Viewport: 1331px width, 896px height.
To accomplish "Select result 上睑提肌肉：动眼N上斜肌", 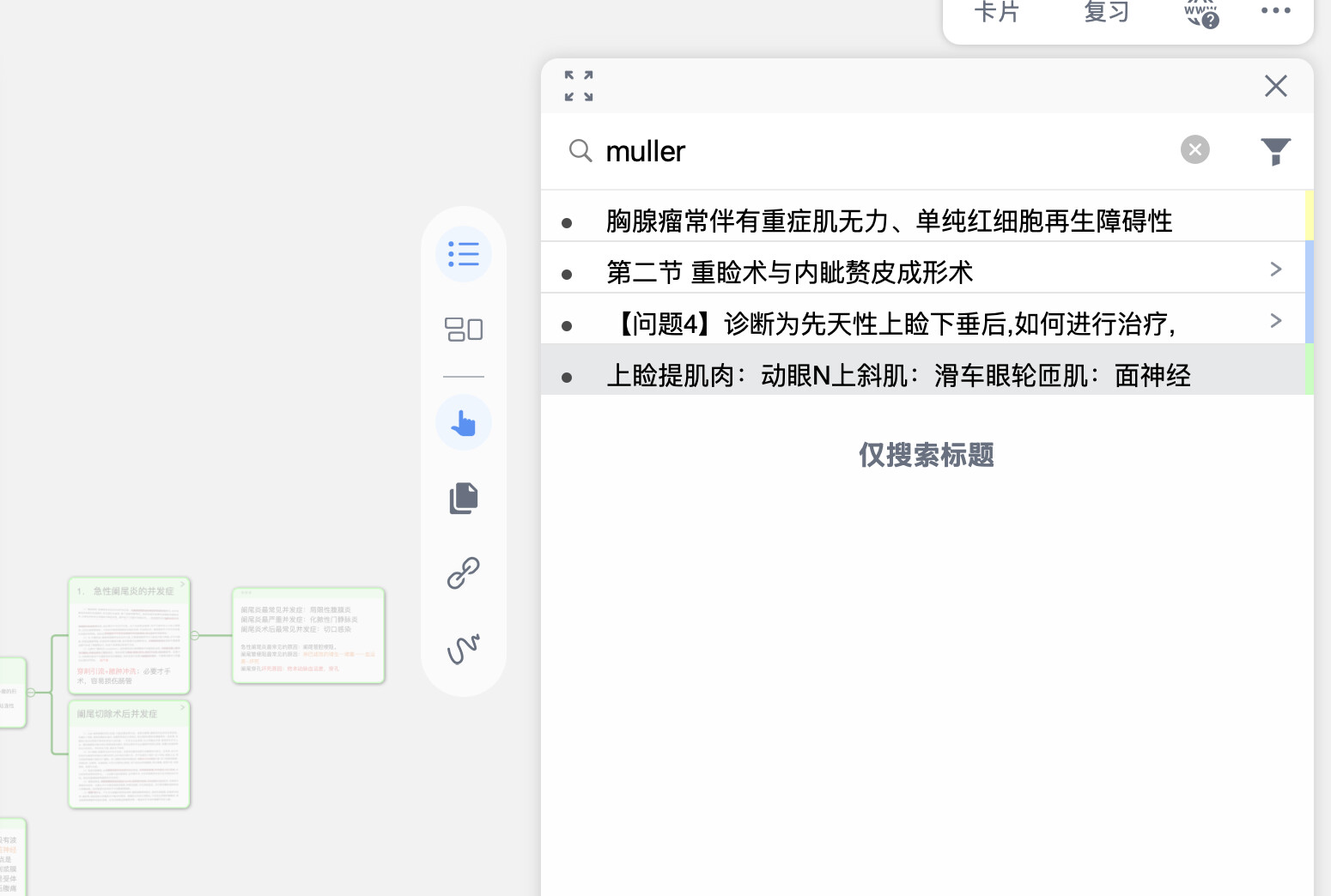I will (x=923, y=371).
